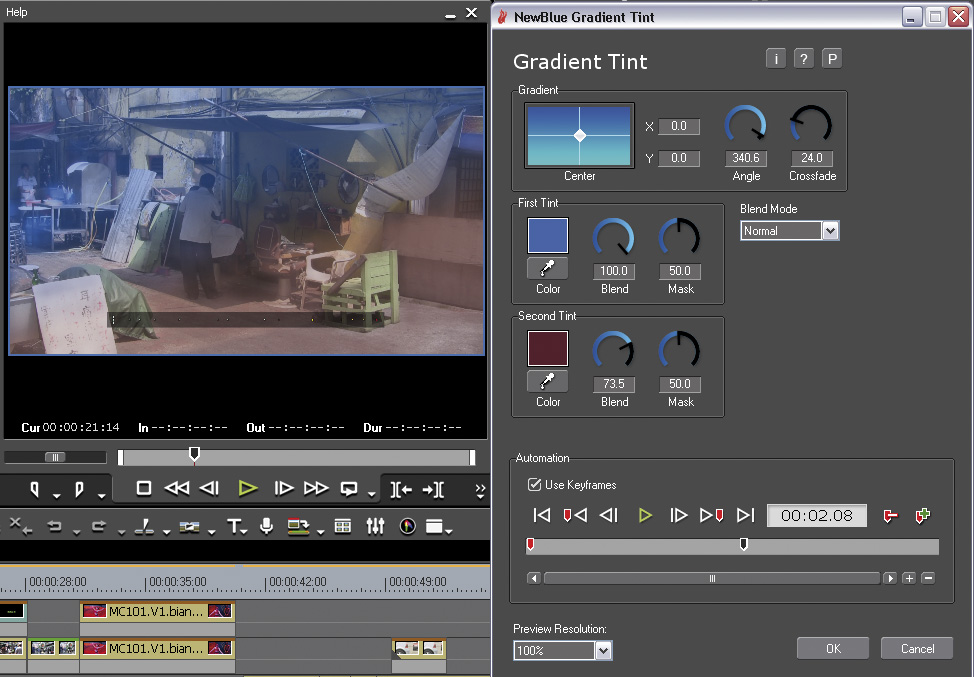Click the Second Tint eyedropper icon

(548, 381)
